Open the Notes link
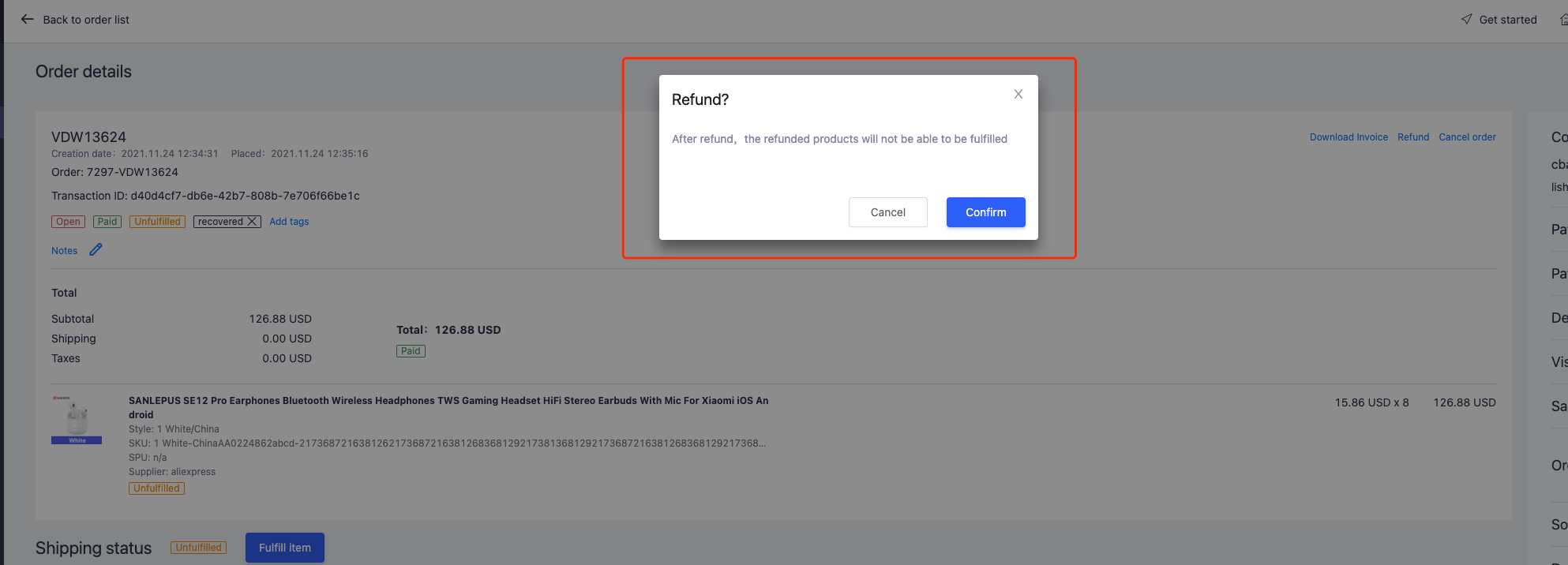The width and height of the screenshot is (1568, 565). pos(64,251)
